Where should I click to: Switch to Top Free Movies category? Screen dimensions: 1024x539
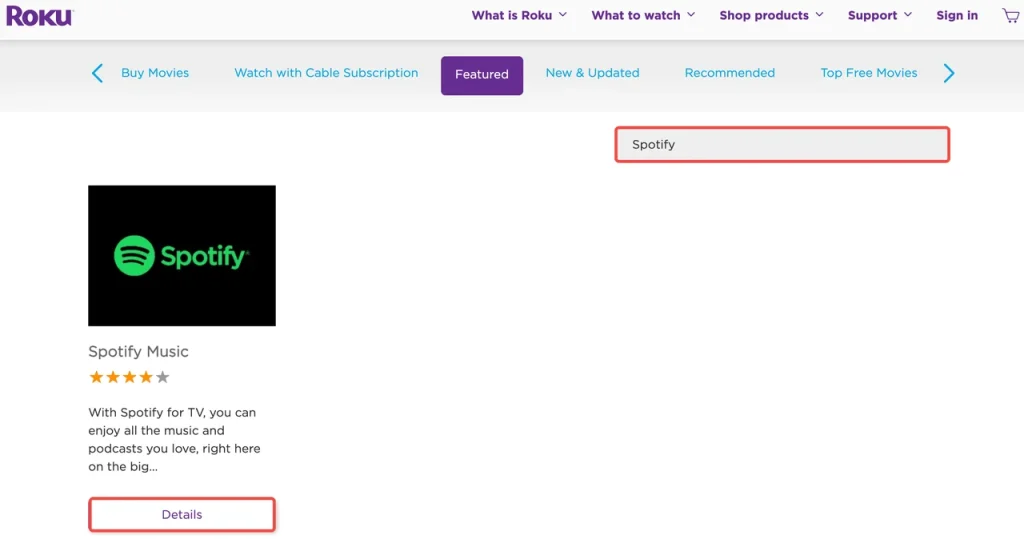click(x=869, y=73)
